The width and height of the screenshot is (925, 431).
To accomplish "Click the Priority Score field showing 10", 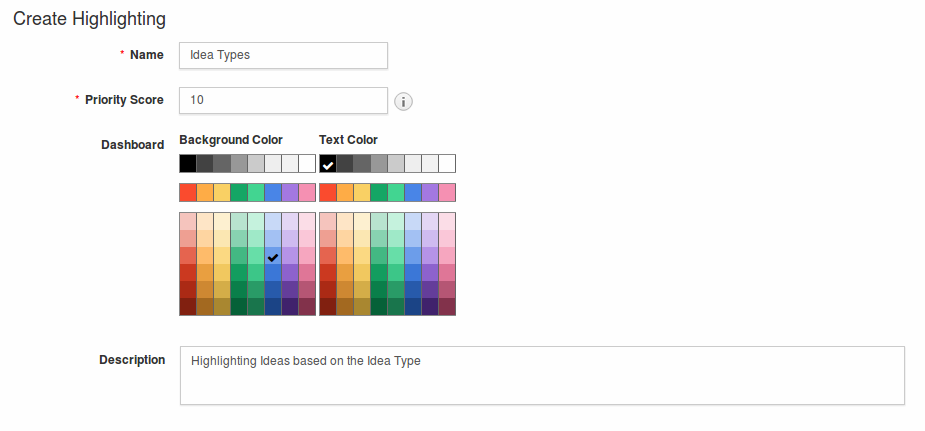I will 283,100.
